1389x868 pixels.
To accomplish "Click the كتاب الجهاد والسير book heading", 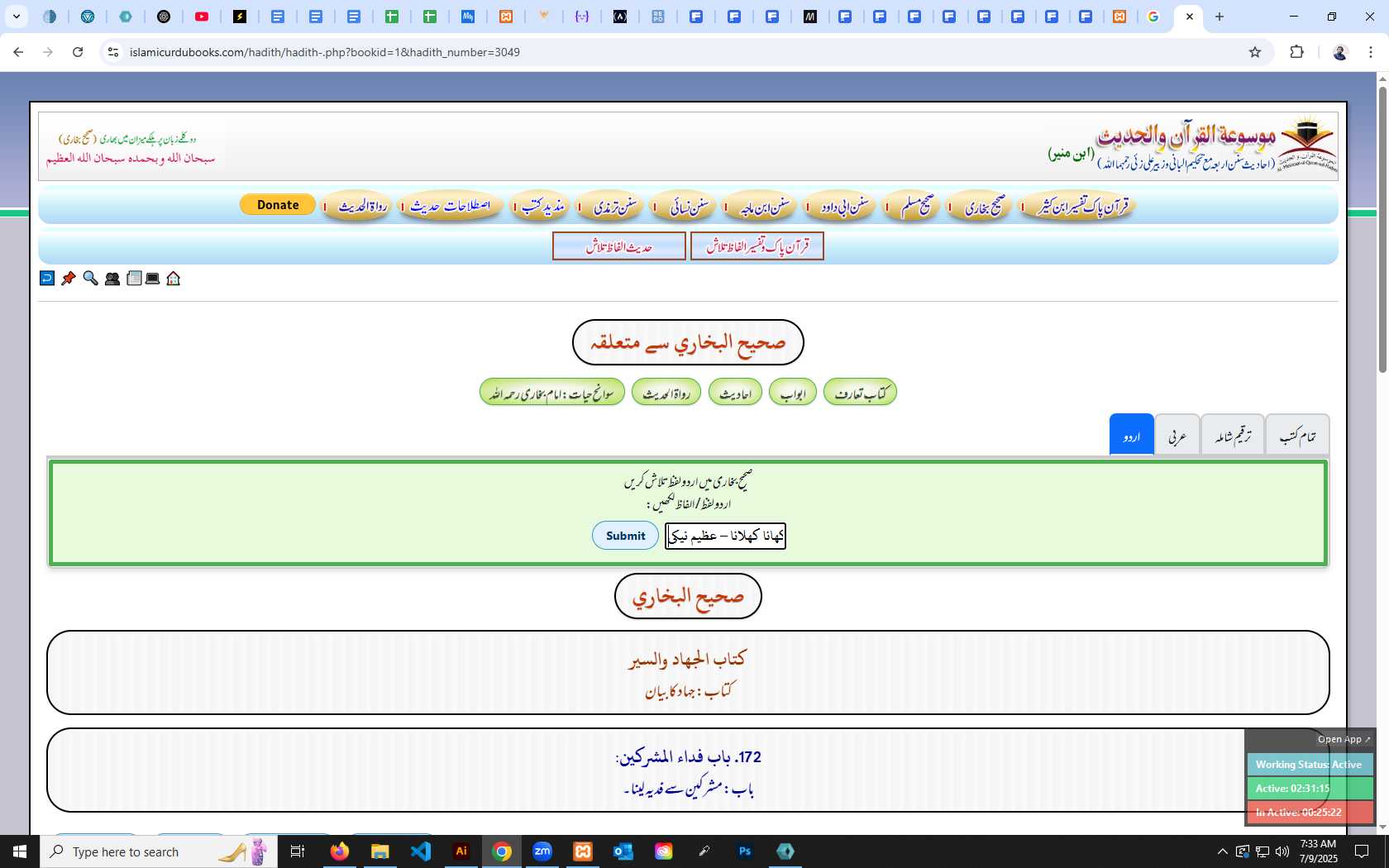I will pos(688,659).
